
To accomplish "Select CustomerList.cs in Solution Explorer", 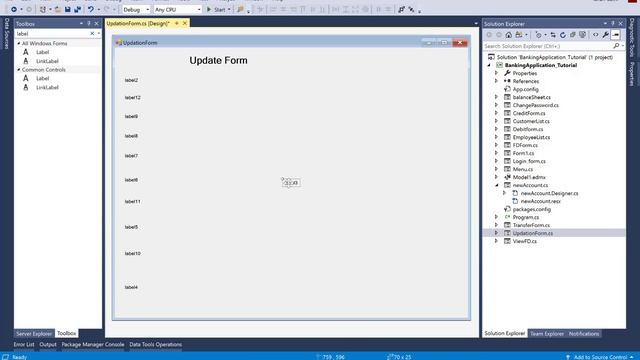I will [x=531, y=121].
